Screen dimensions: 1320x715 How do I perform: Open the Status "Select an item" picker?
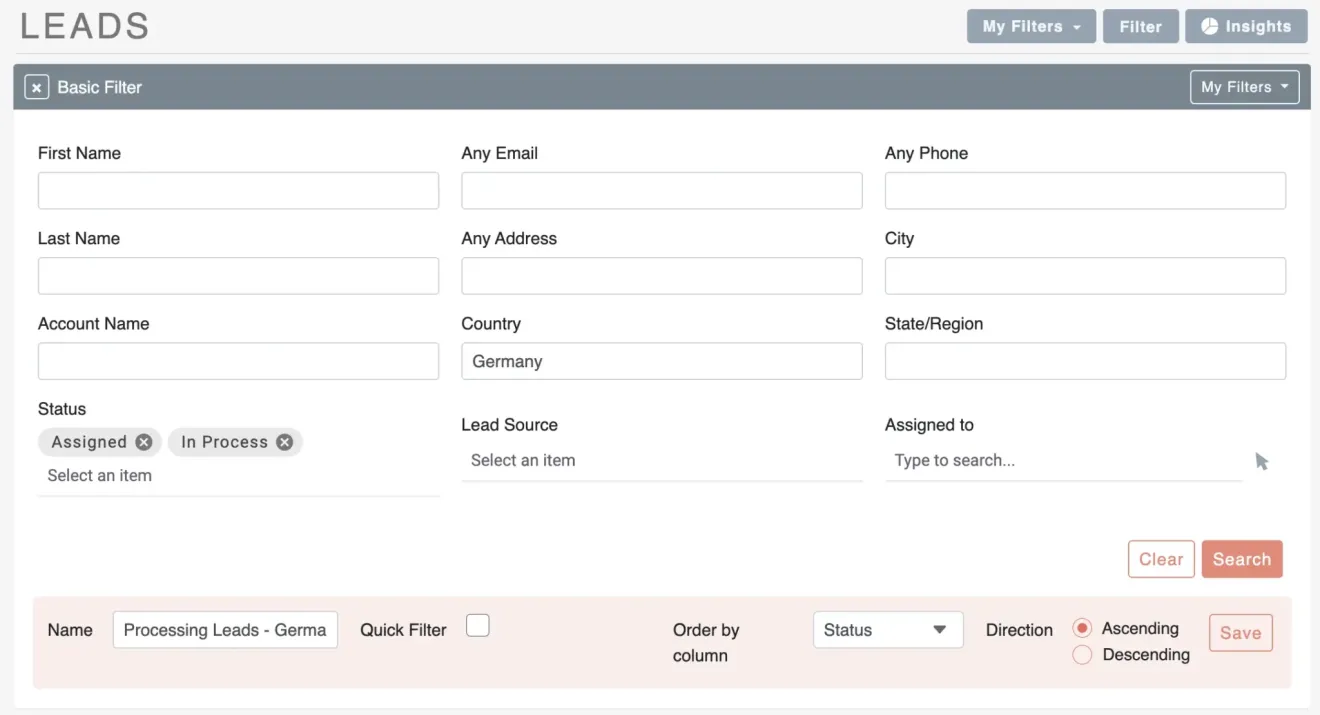point(99,475)
